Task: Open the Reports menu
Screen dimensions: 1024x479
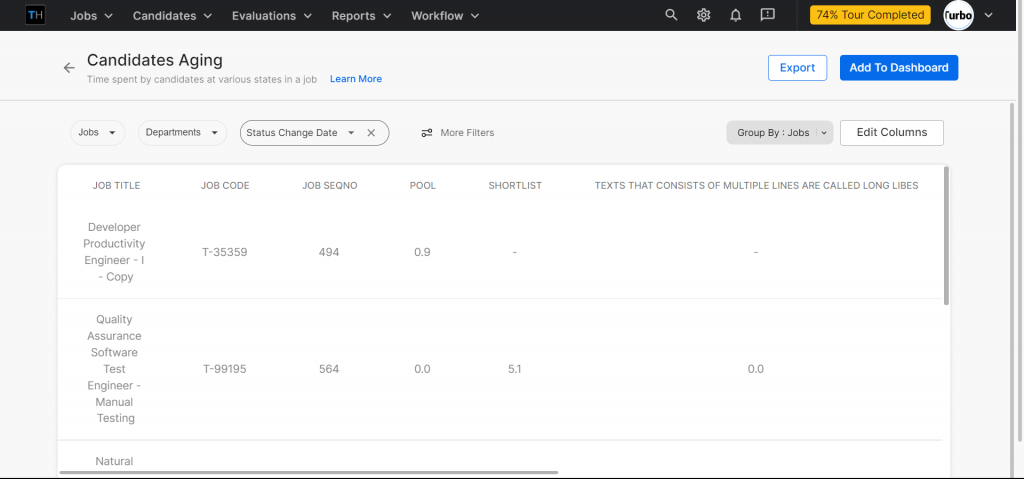Action: click(361, 15)
